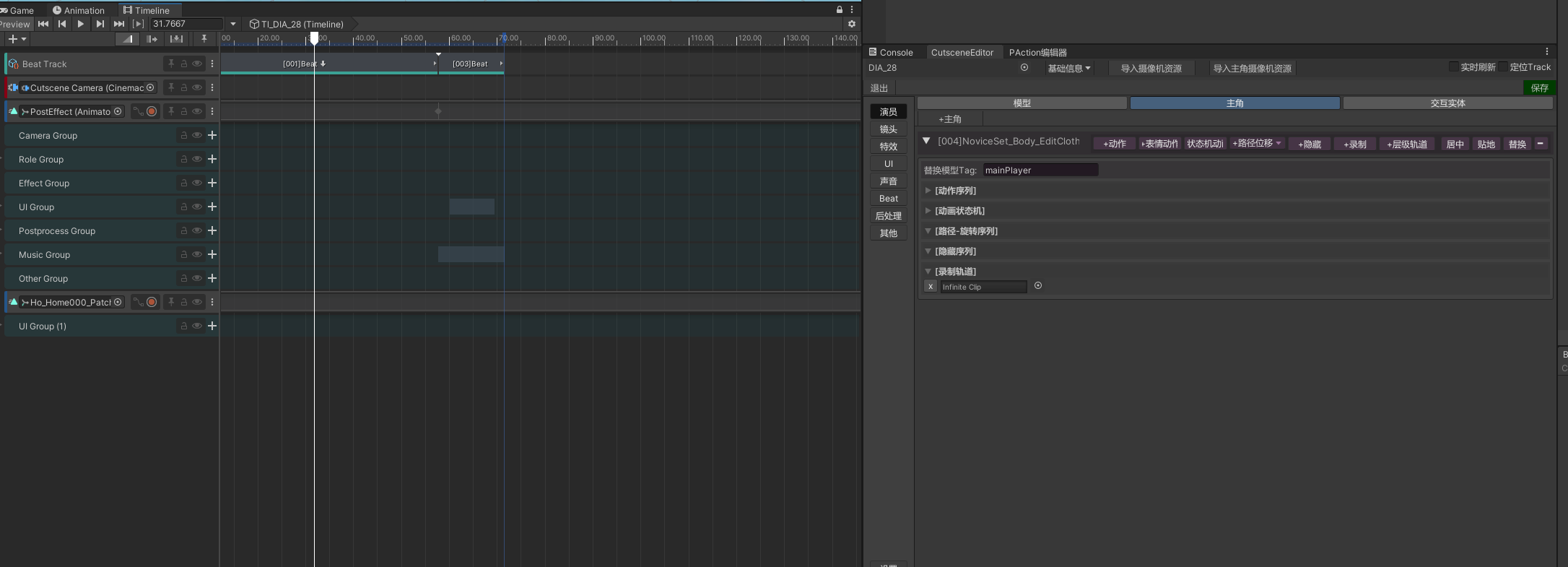Play the timeline preview
1568x567 pixels.
(81, 24)
